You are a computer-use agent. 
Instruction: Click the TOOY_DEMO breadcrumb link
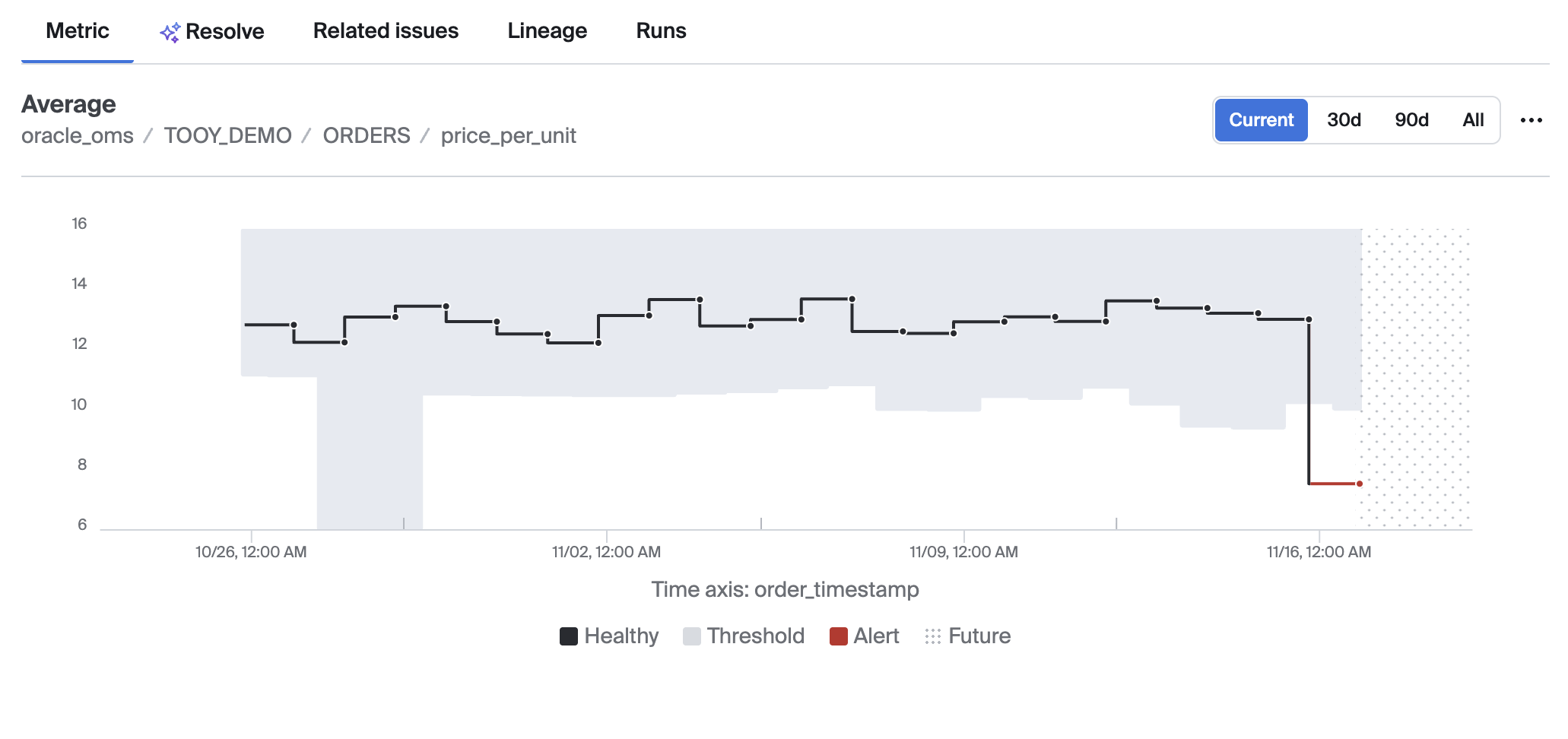[227, 136]
